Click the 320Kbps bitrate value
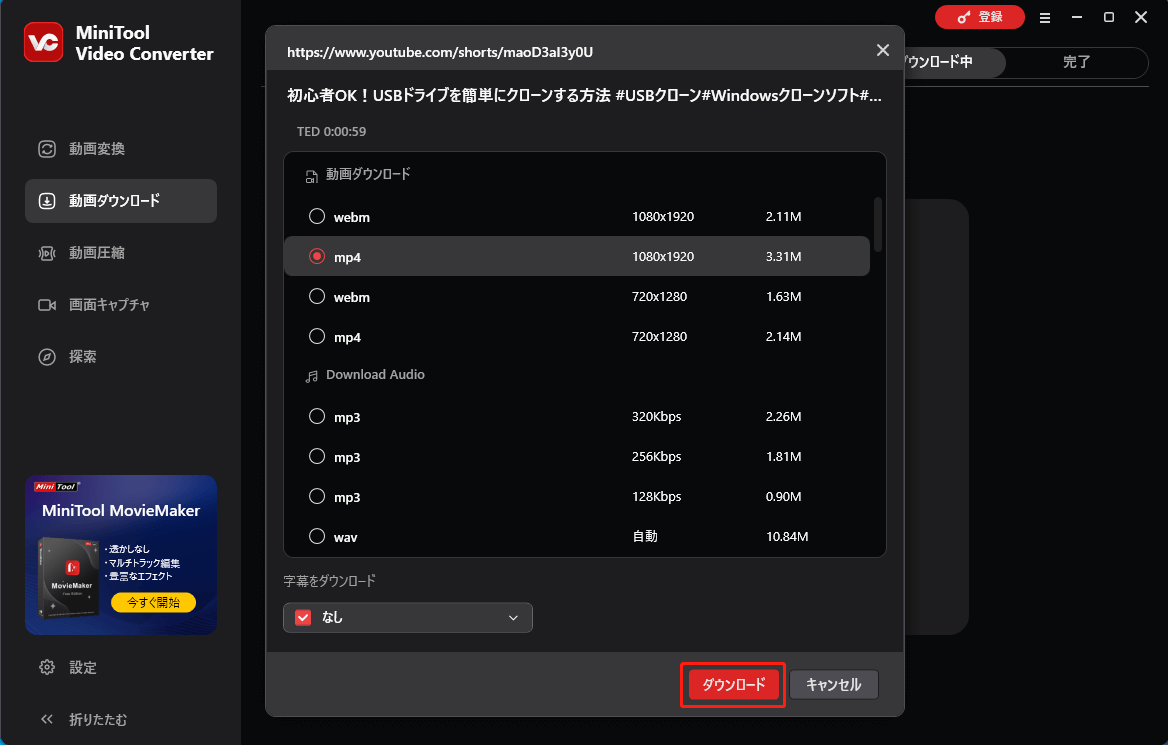This screenshot has height=745, width=1168. pyautogui.click(x=656, y=416)
